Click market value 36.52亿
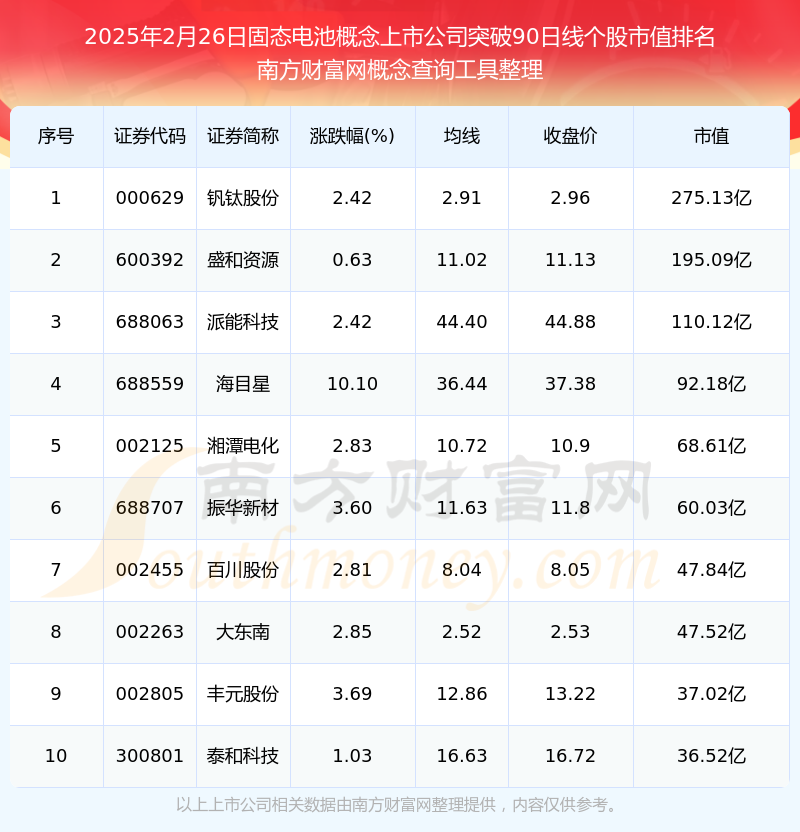The height and width of the screenshot is (832, 800). 711,756
